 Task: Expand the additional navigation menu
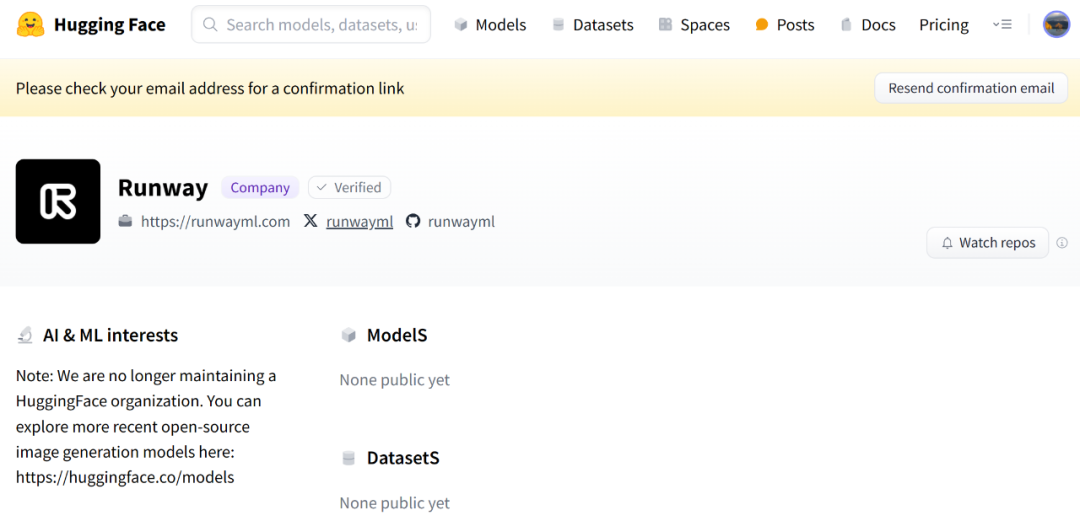(1002, 25)
